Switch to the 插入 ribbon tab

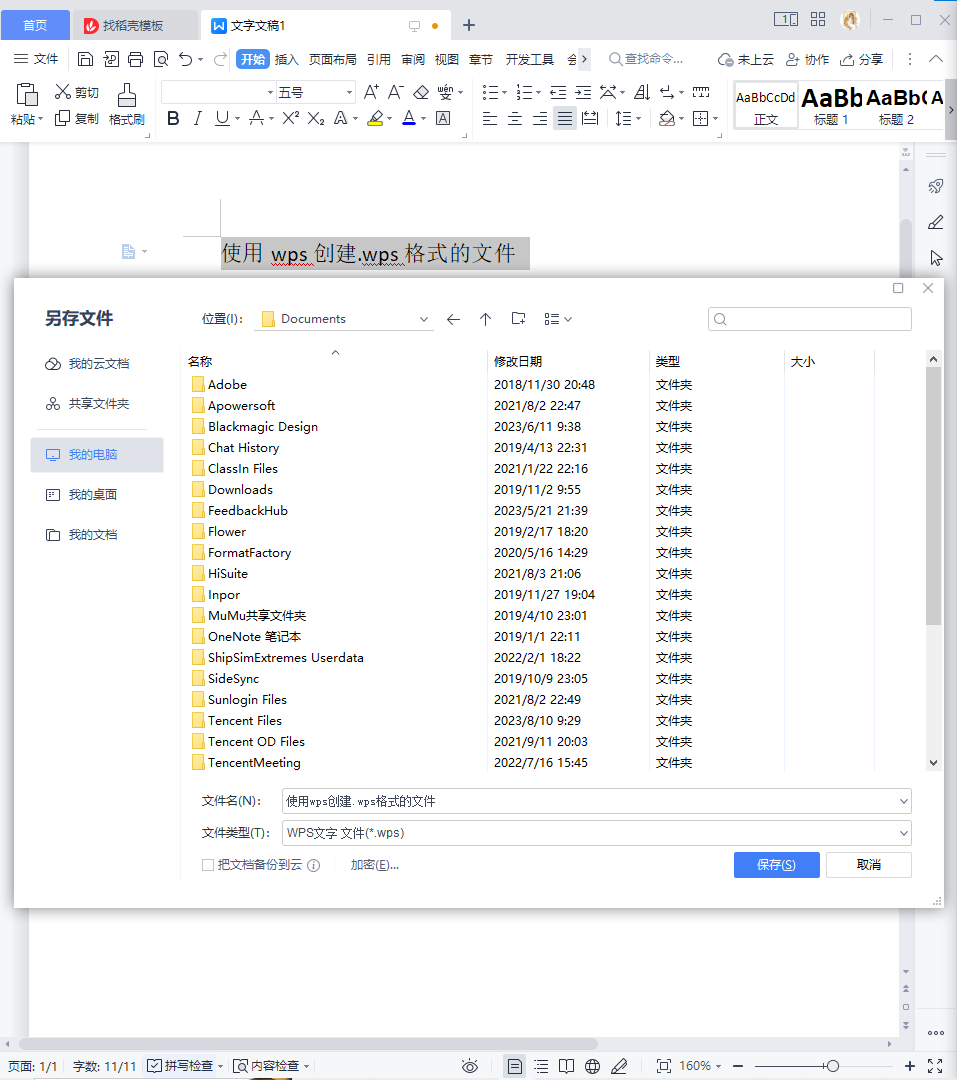pyautogui.click(x=286, y=58)
